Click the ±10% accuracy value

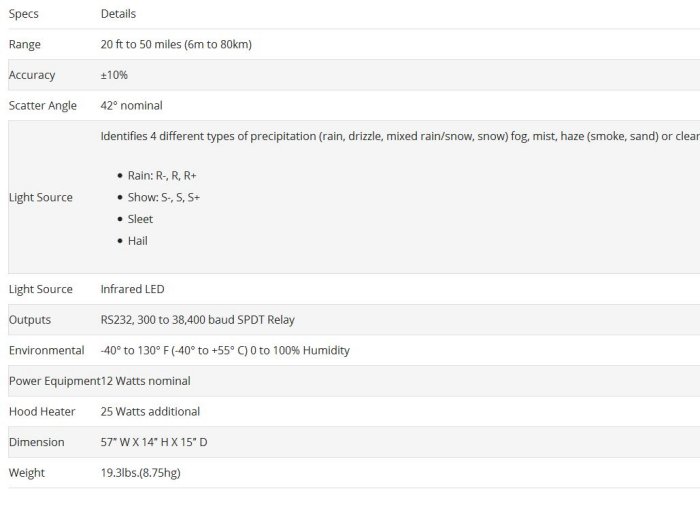pos(114,75)
